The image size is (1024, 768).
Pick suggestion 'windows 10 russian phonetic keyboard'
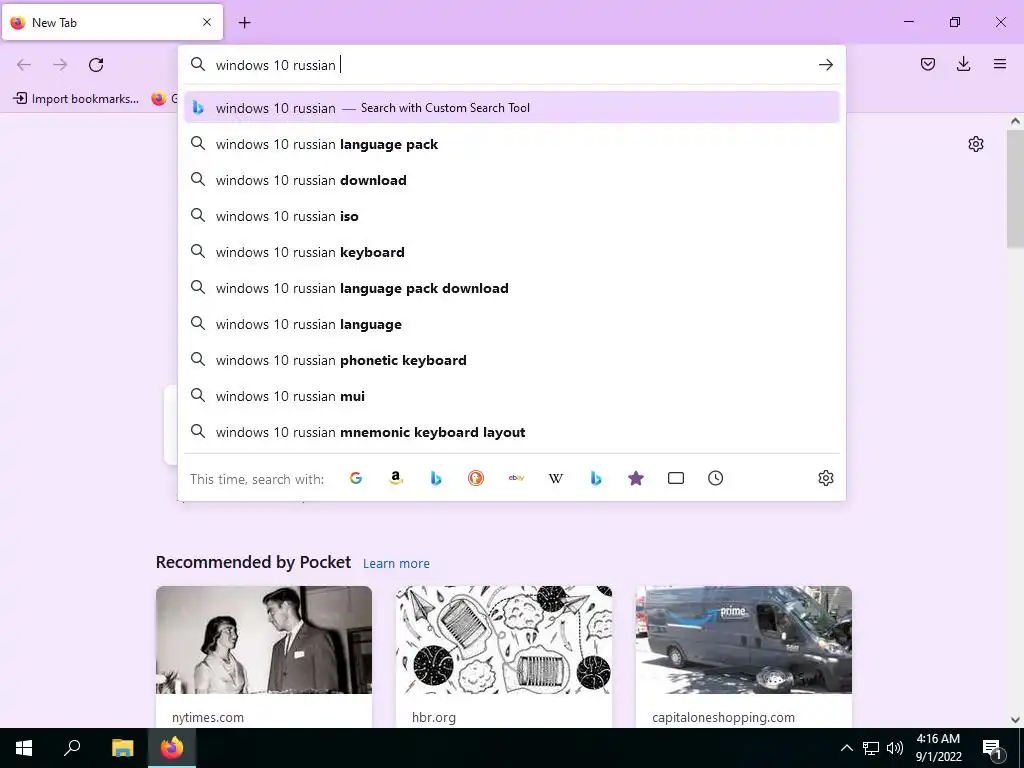click(511, 360)
